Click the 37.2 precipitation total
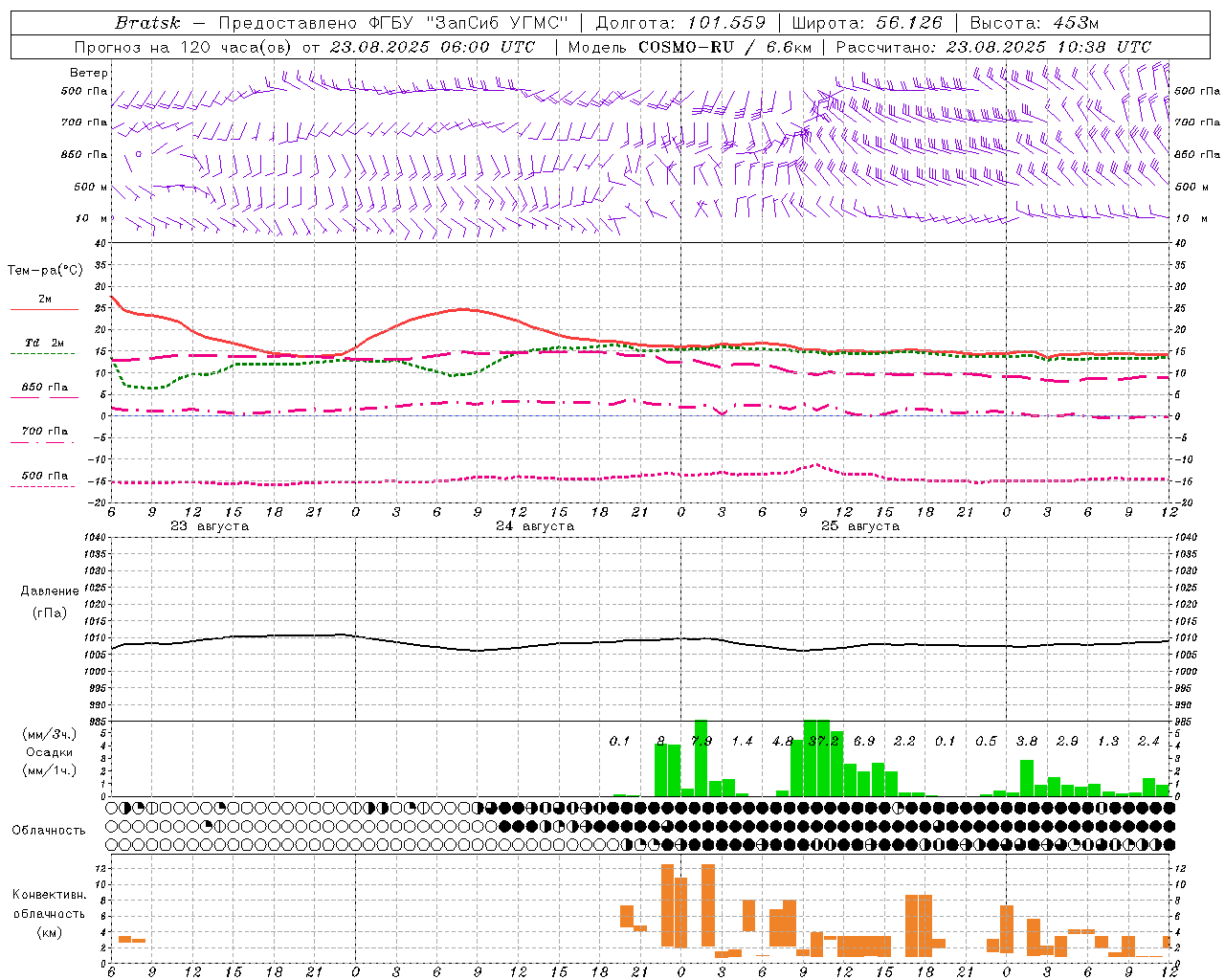This screenshot has height=980, width=1225. pos(823,742)
